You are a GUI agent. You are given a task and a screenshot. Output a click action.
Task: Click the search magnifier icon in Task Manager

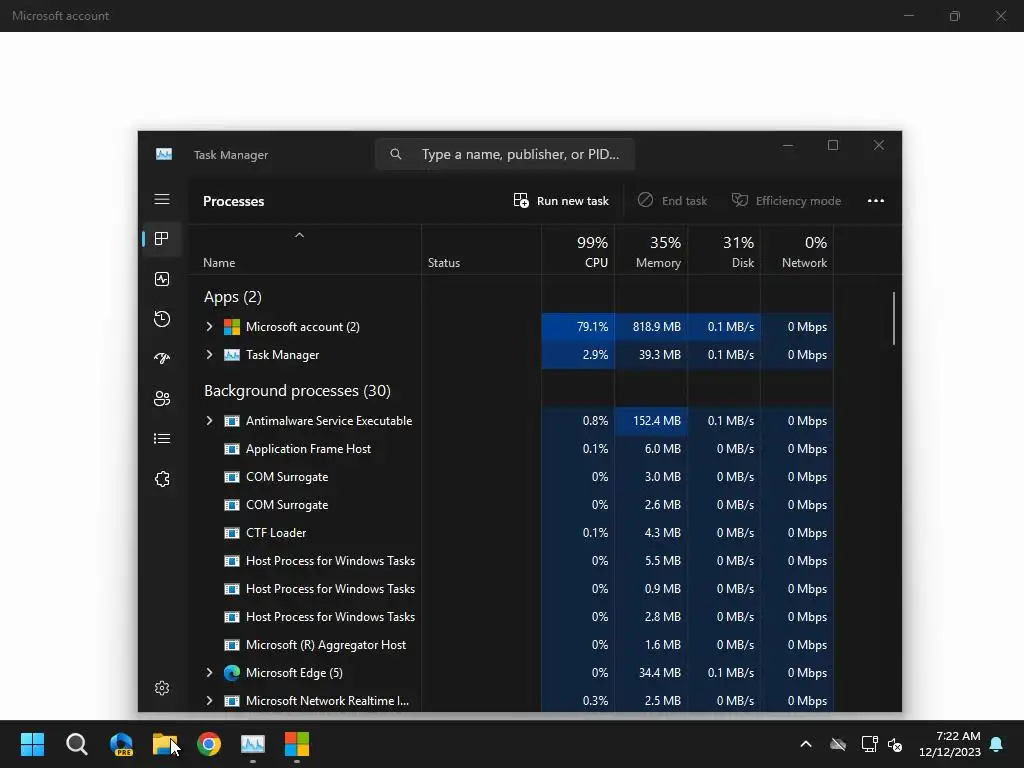[x=396, y=154]
